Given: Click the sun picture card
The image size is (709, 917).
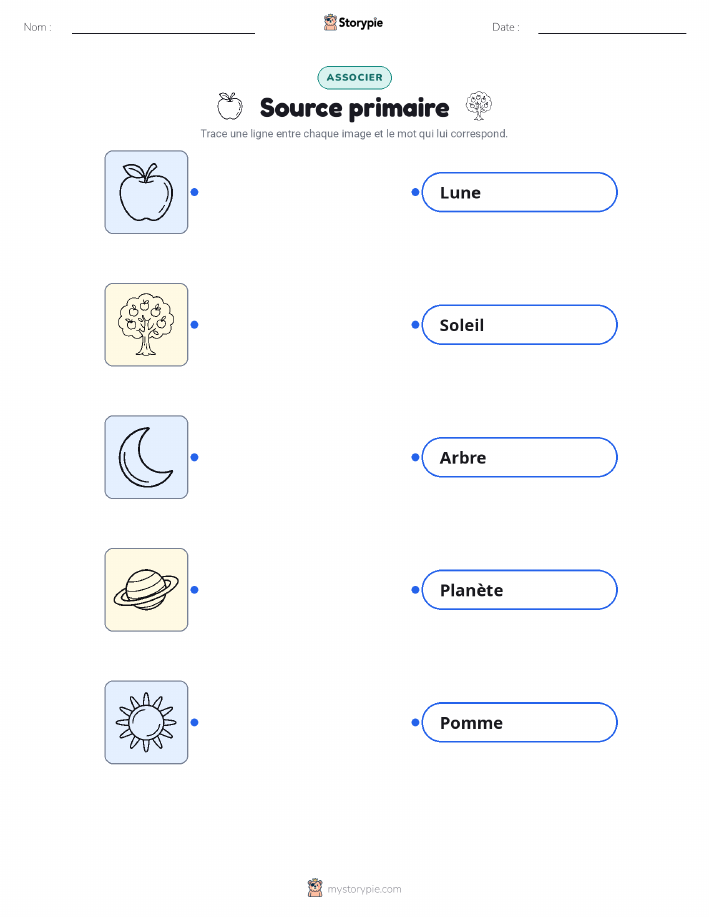Looking at the screenshot, I should 146,722.
